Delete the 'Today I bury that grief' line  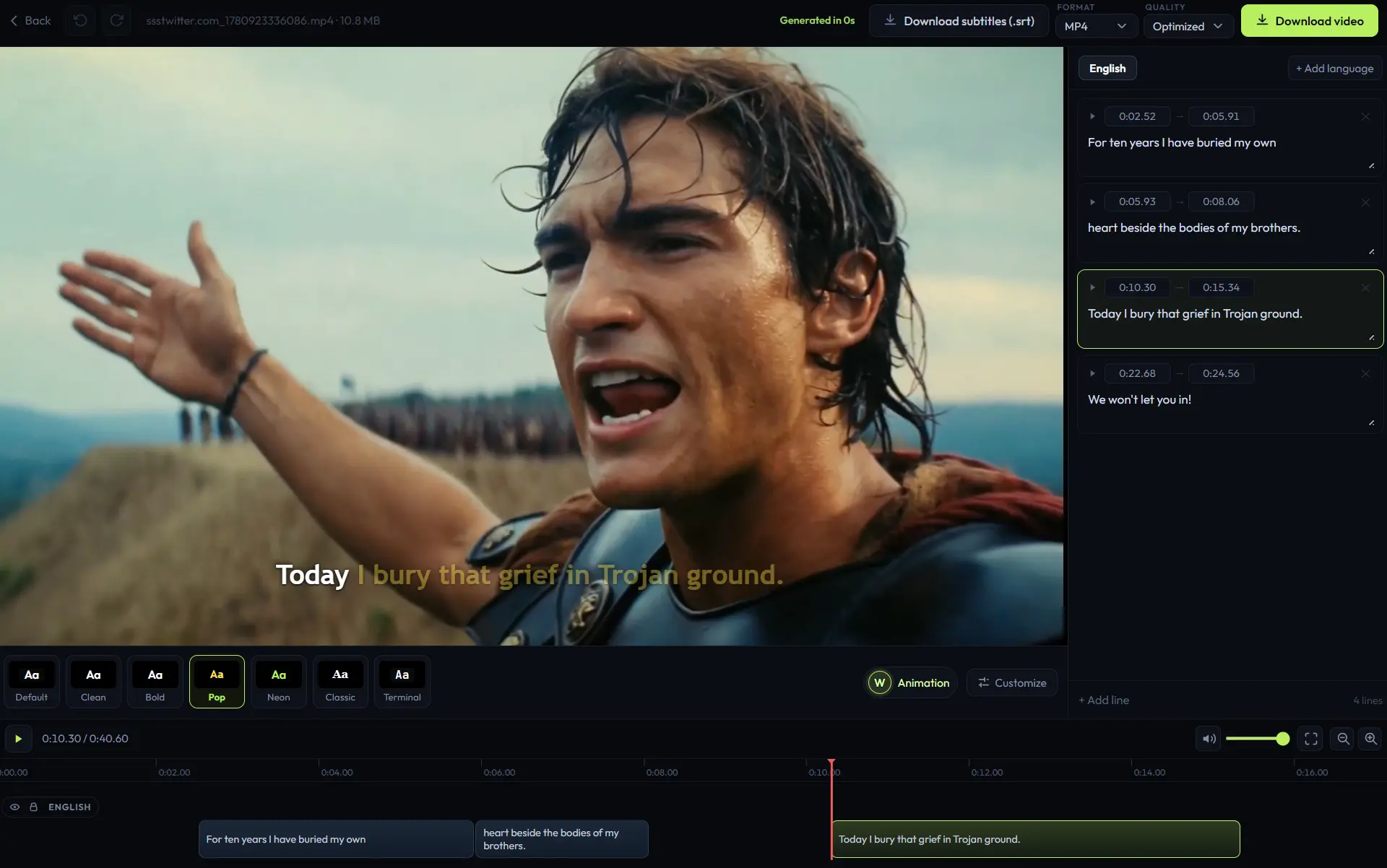[1365, 287]
